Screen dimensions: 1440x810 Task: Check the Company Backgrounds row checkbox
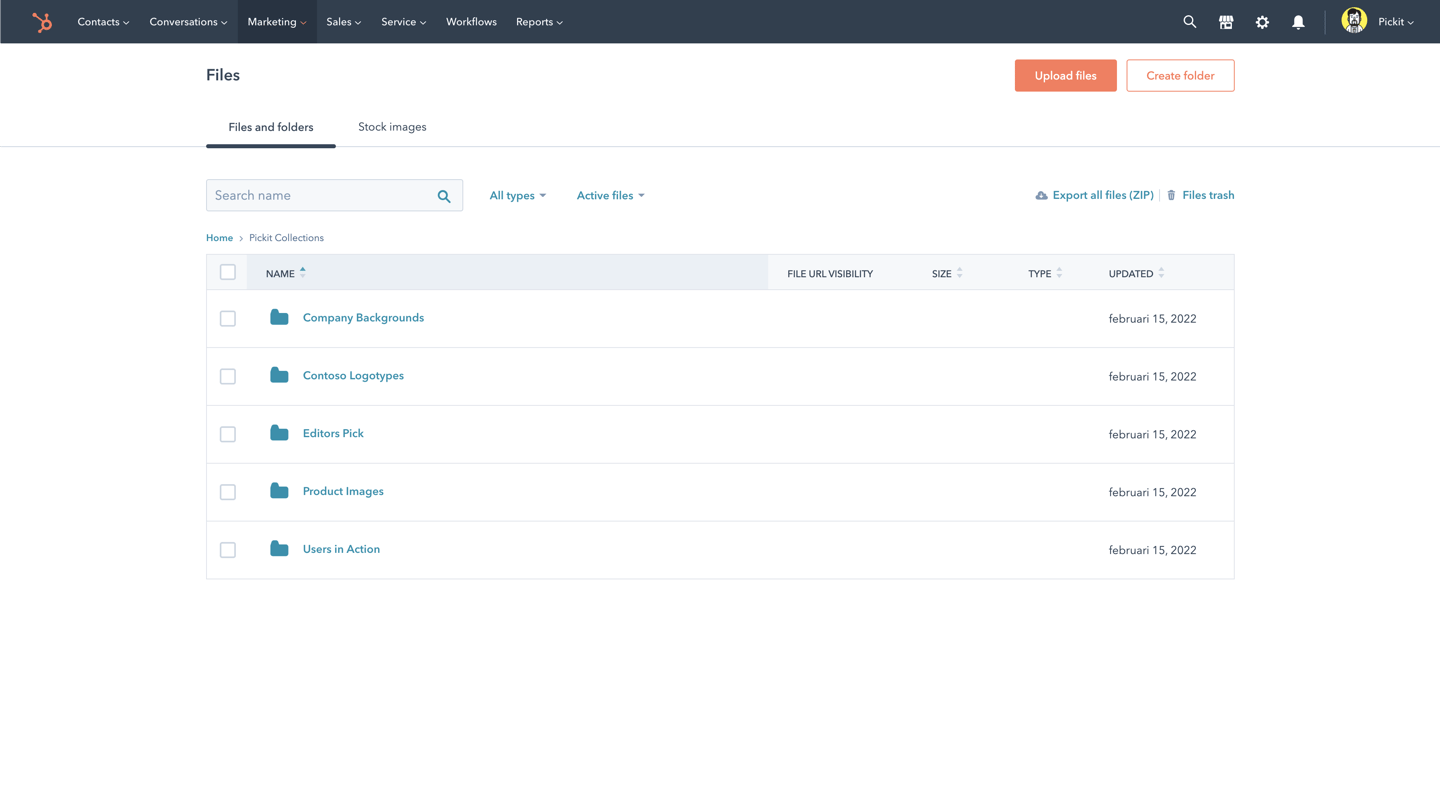pos(228,319)
